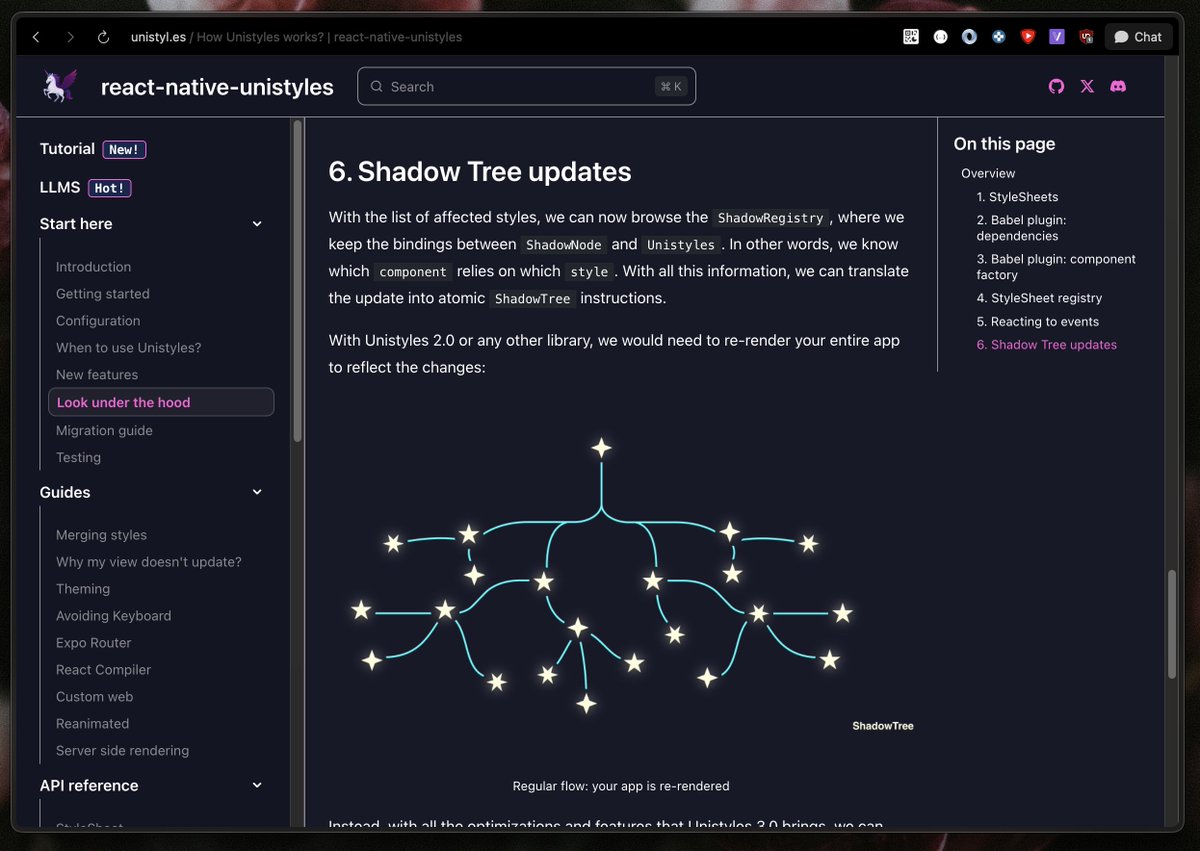
Task: Click the blue ring extension icon
Action: [x=969, y=37]
